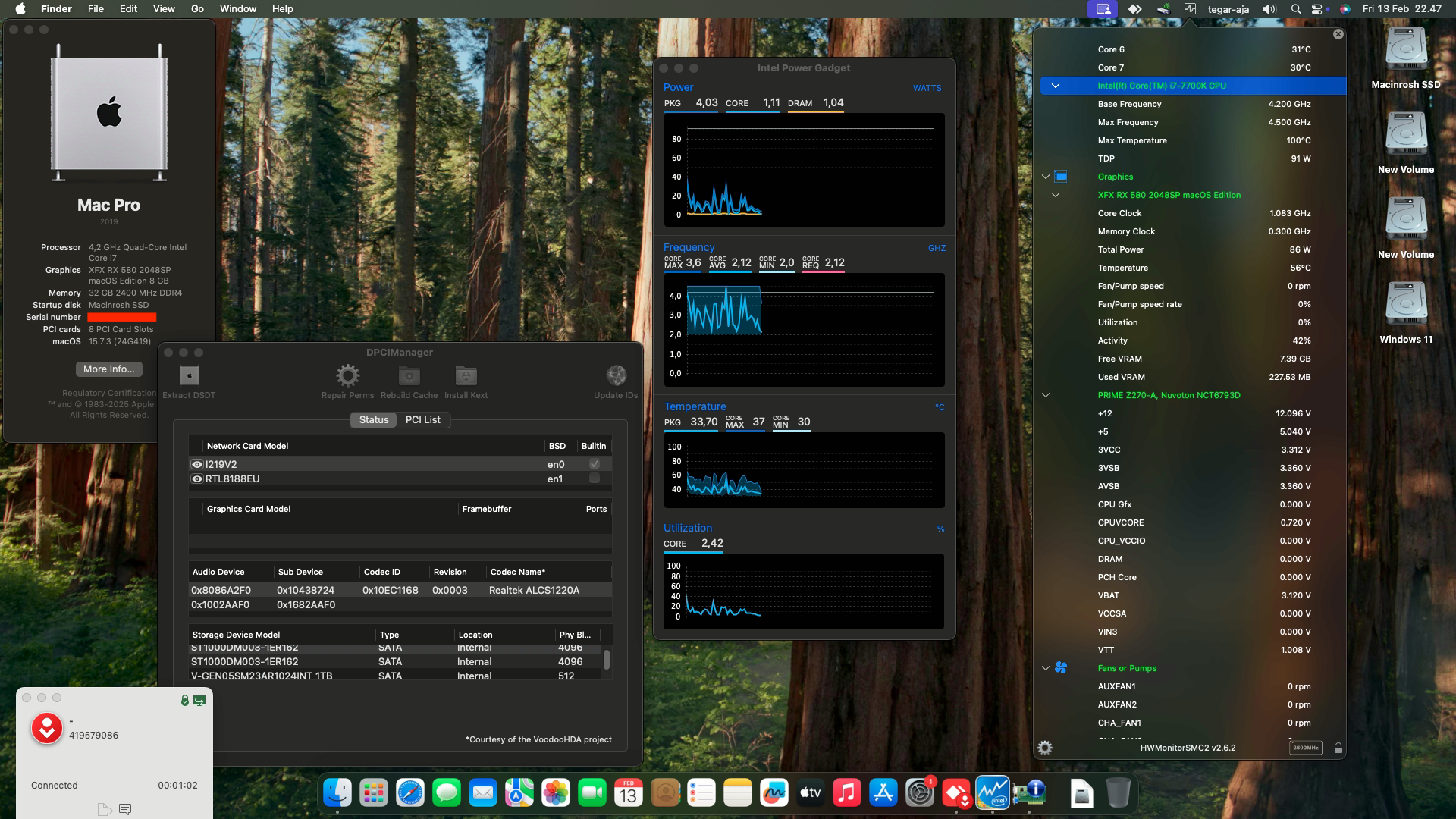Open System Settings in the Dock
1456x819 pixels.
(920, 793)
